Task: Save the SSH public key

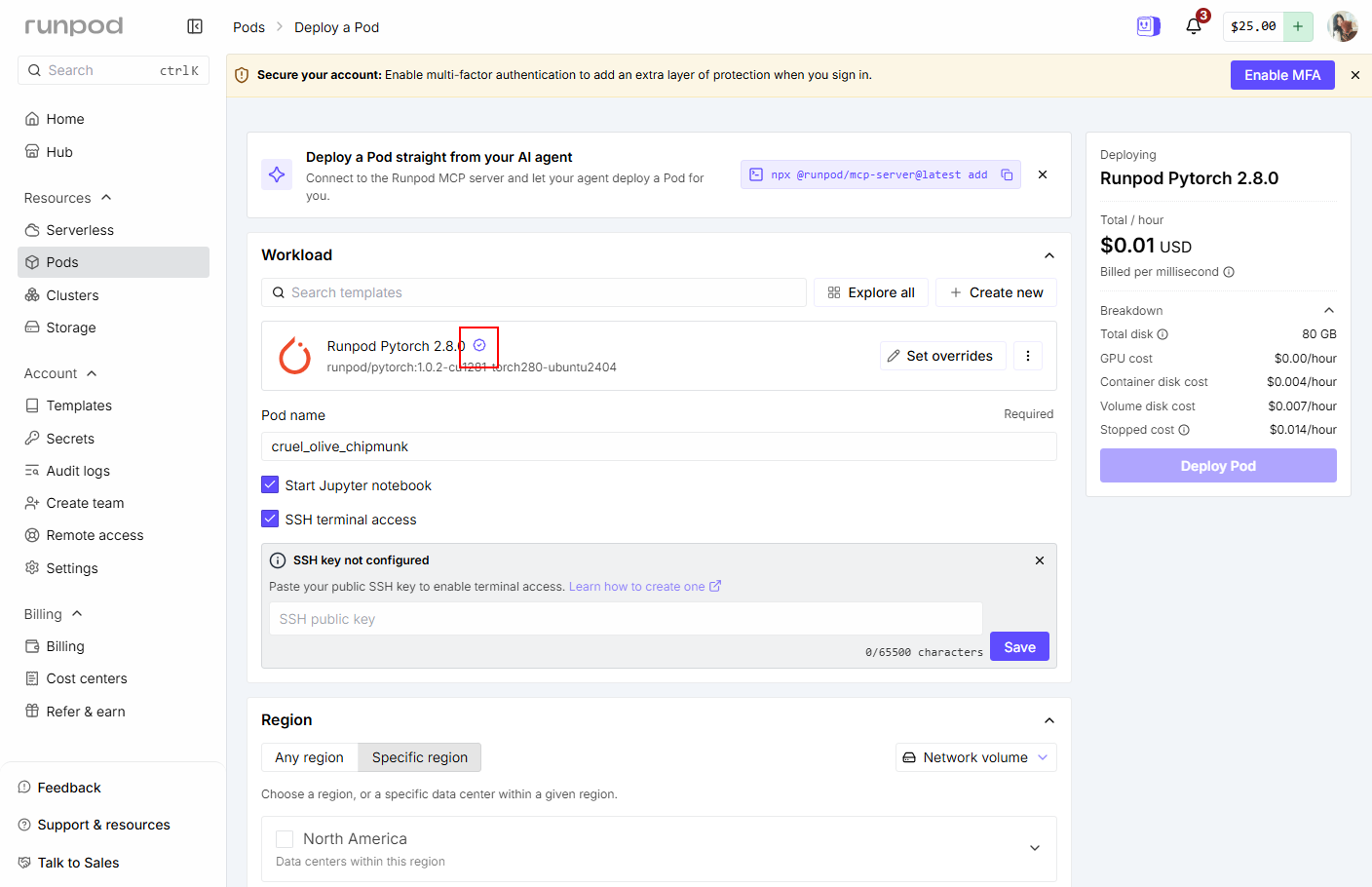Action: [1019, 646]
